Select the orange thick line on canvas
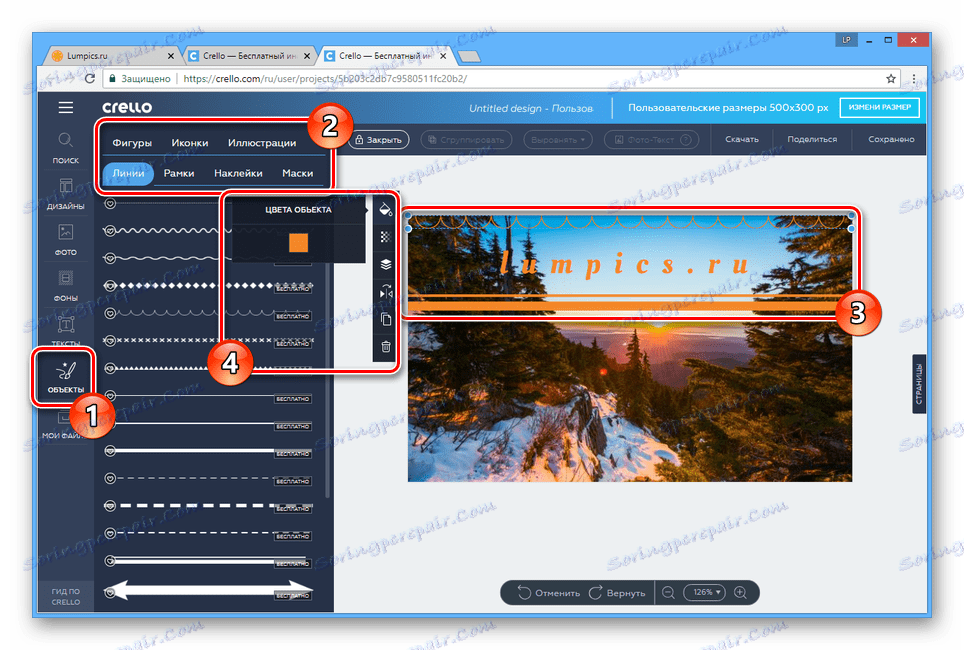The height and width of the screenshot is (650, 964). 624,306
